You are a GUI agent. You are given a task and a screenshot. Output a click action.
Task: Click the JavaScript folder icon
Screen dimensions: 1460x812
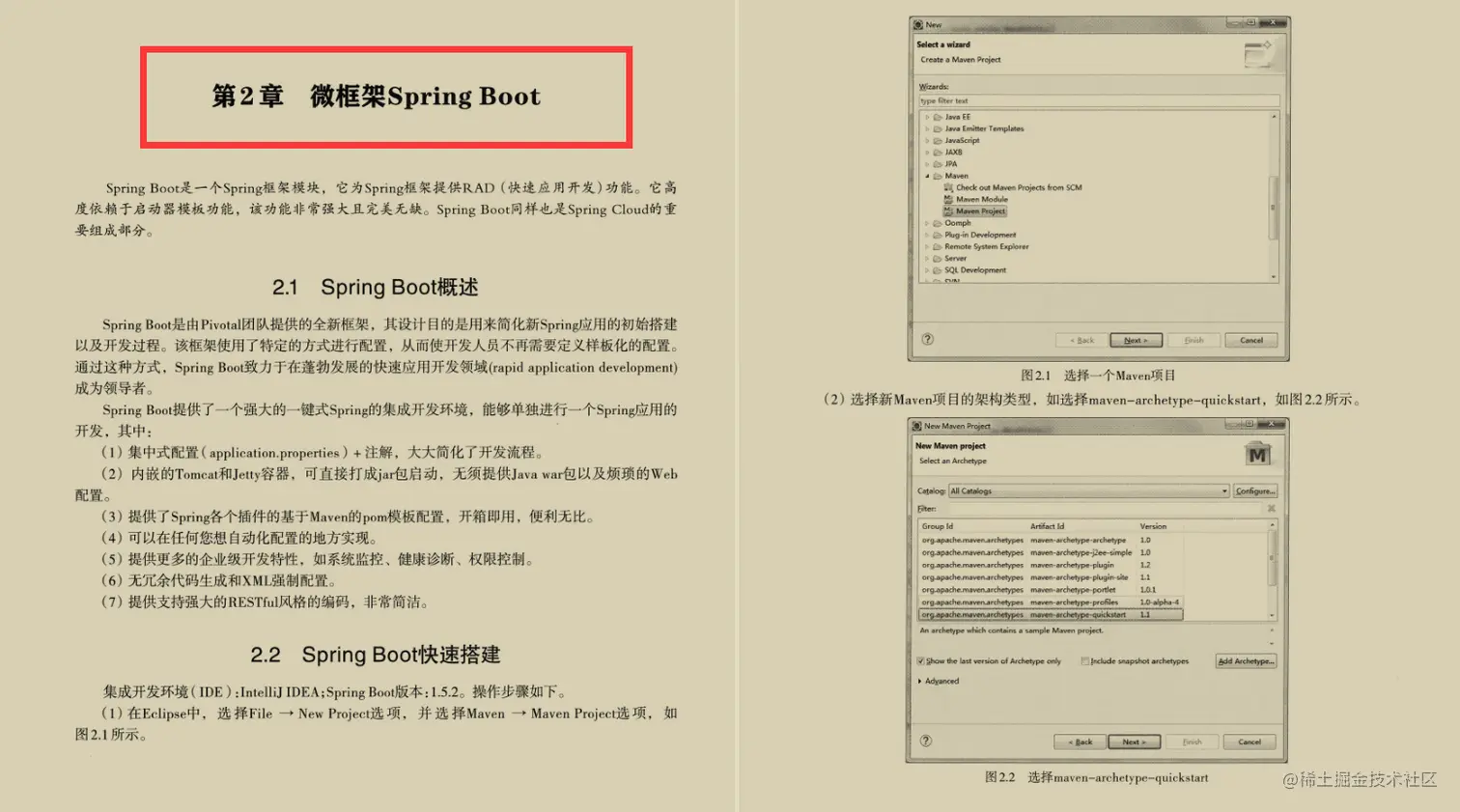[938, 140]
